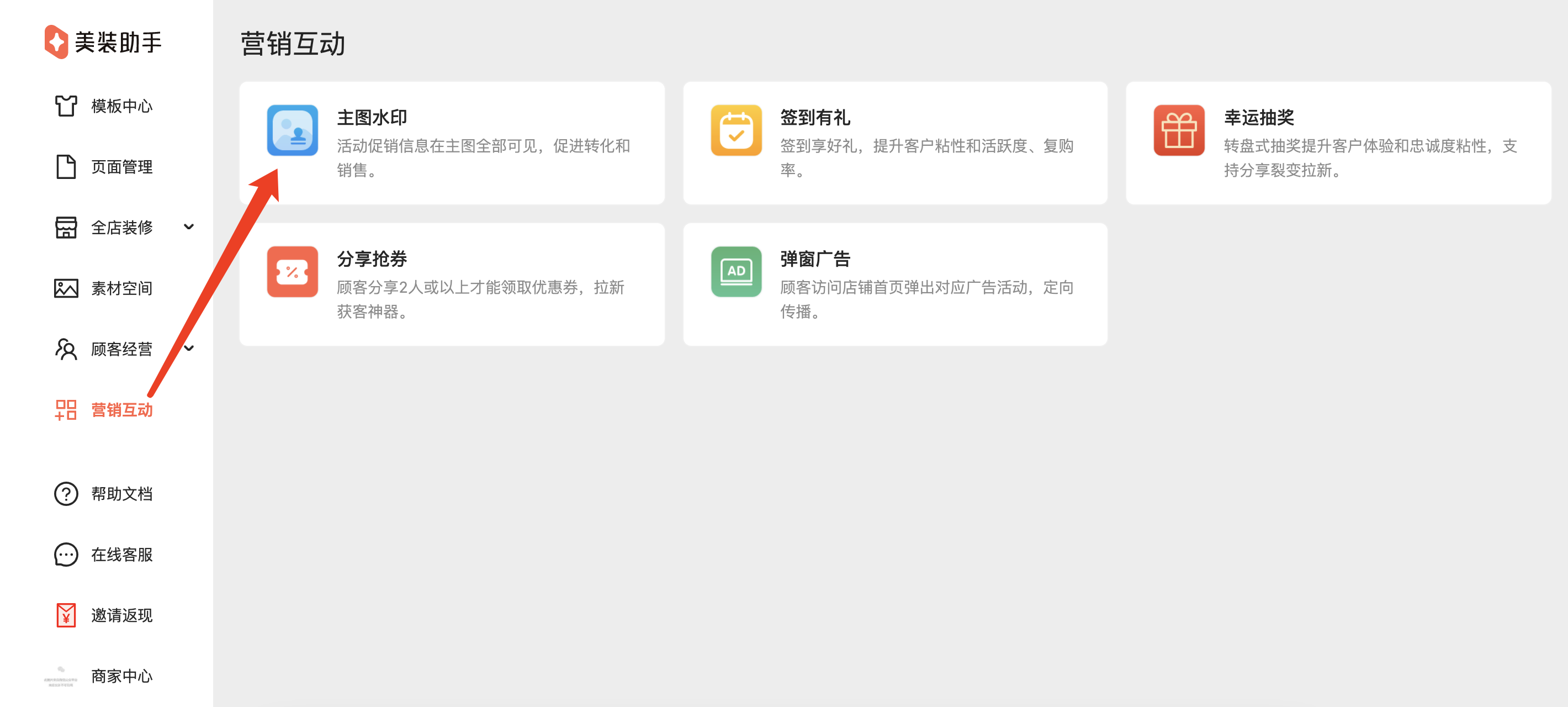Click the 幸运抽奖 title text
Image resolution: width=1568 pixels, height=707 pixels.
pyautogui.click(x=1258, y=118)
